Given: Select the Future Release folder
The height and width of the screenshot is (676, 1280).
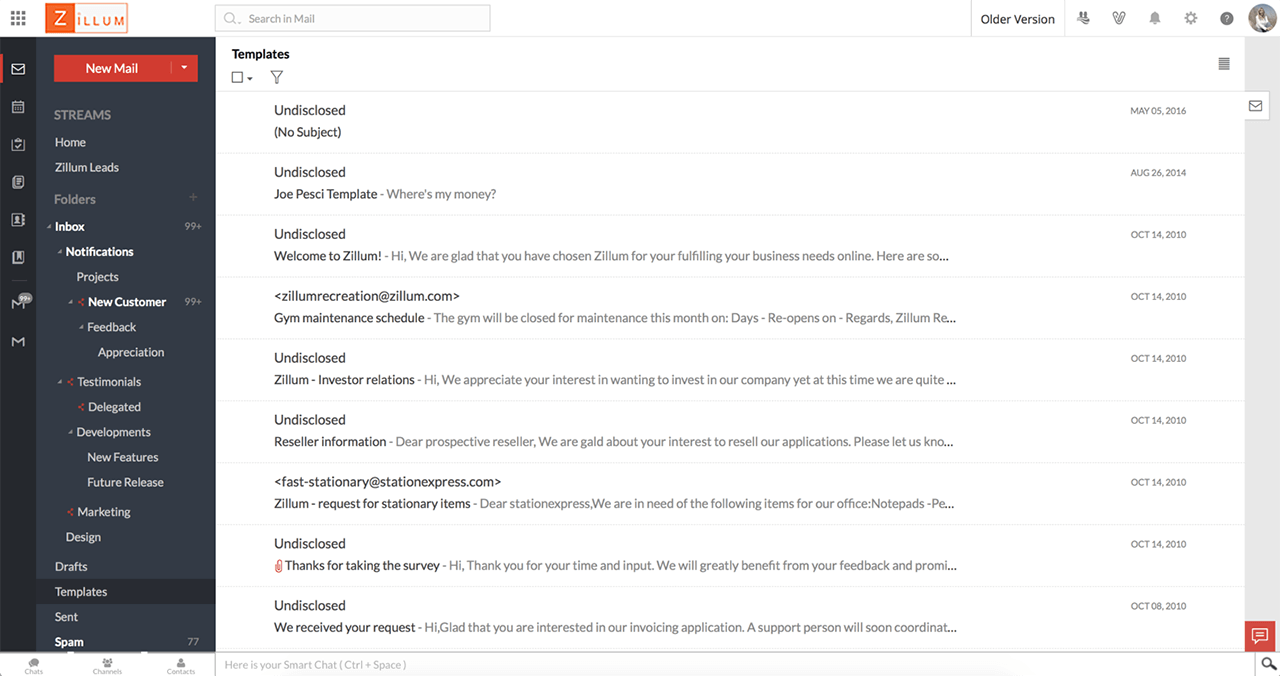Looking at the screenshot, I should coord(125,482).
